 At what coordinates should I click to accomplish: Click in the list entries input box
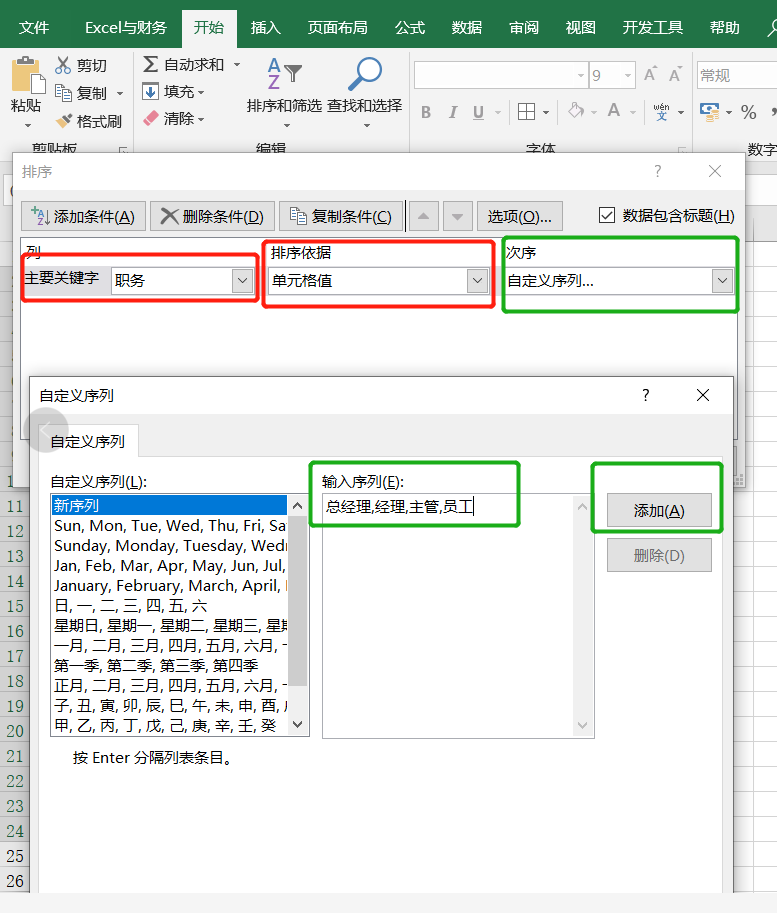(x=458, y=615)
